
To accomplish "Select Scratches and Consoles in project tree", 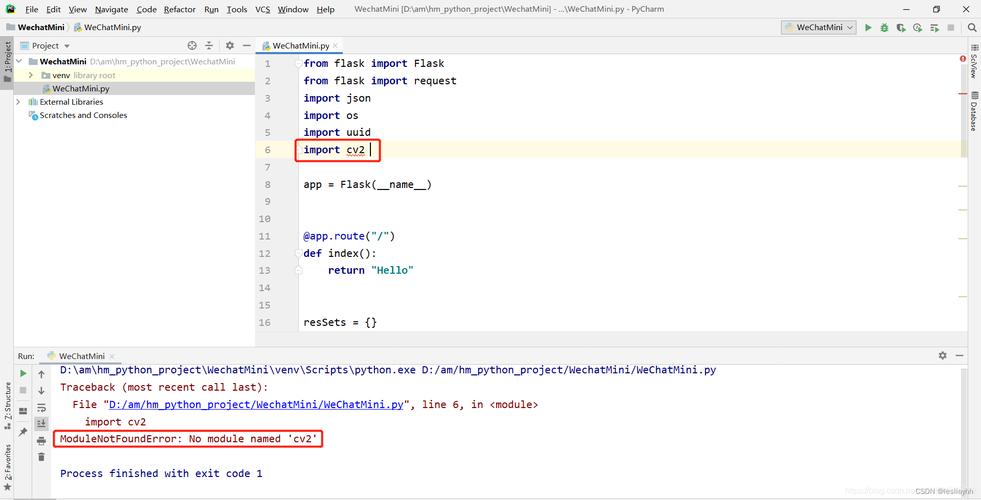I will [x=83, y=115].
